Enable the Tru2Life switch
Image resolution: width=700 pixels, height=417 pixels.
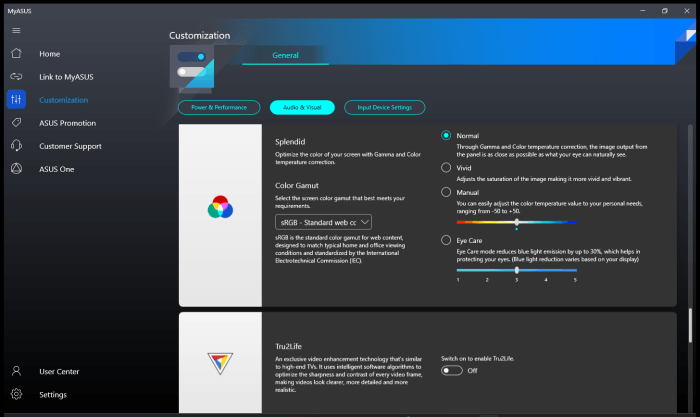click(452, 371)
